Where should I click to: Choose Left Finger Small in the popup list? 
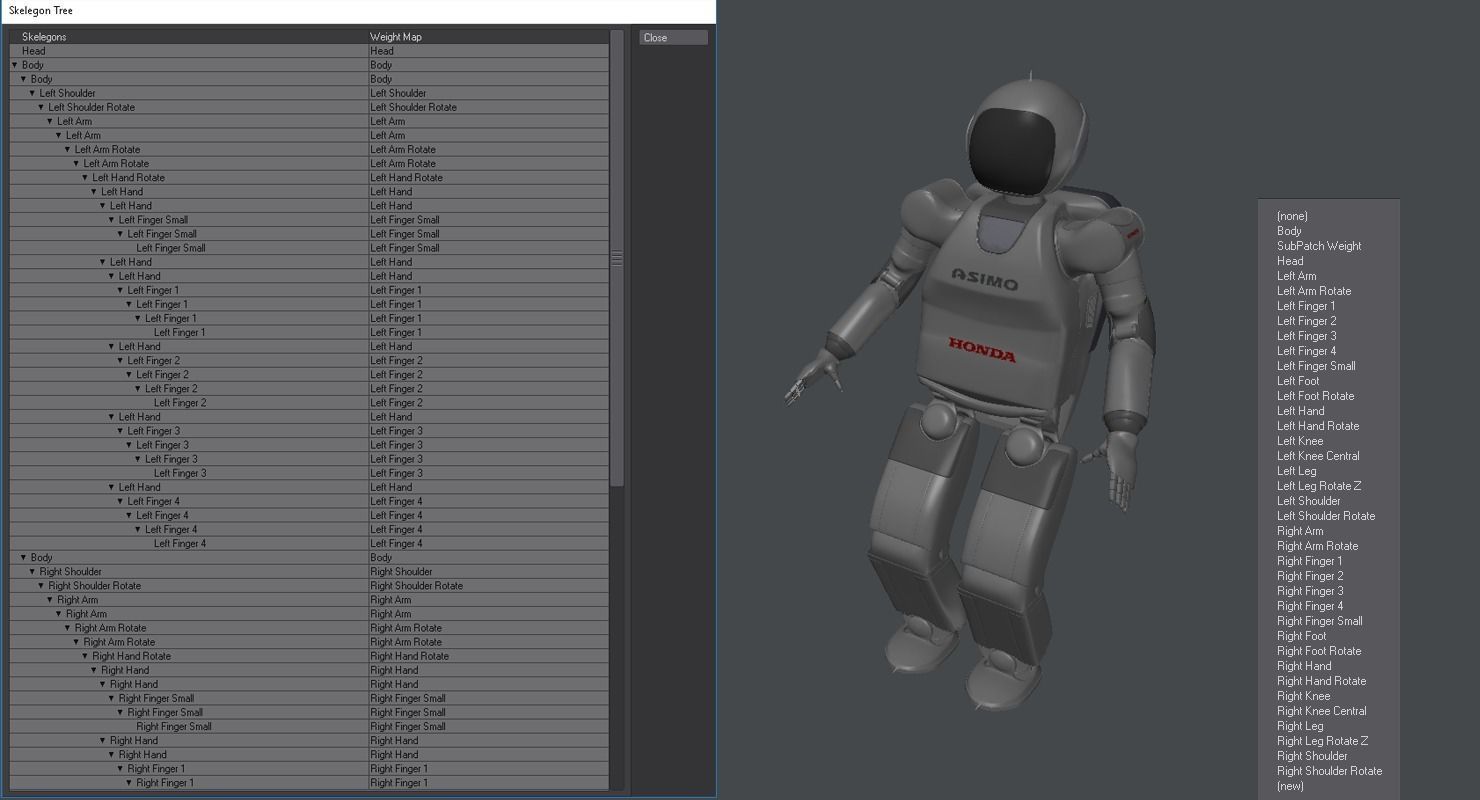tap(1316, 366)
